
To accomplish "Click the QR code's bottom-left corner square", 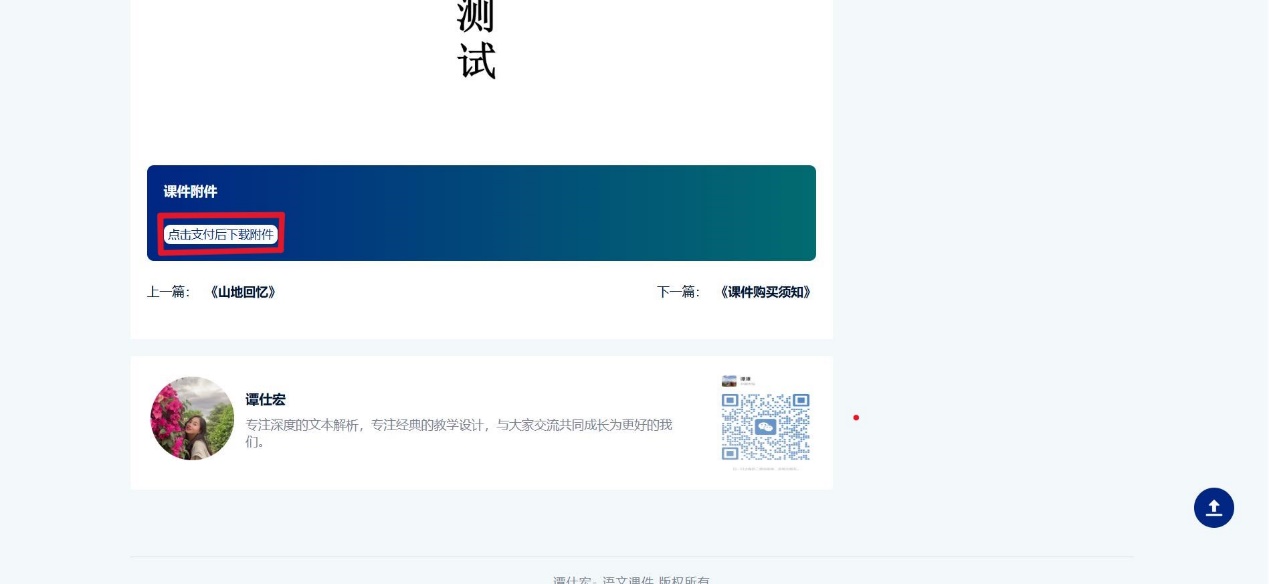I will point(731,452).
